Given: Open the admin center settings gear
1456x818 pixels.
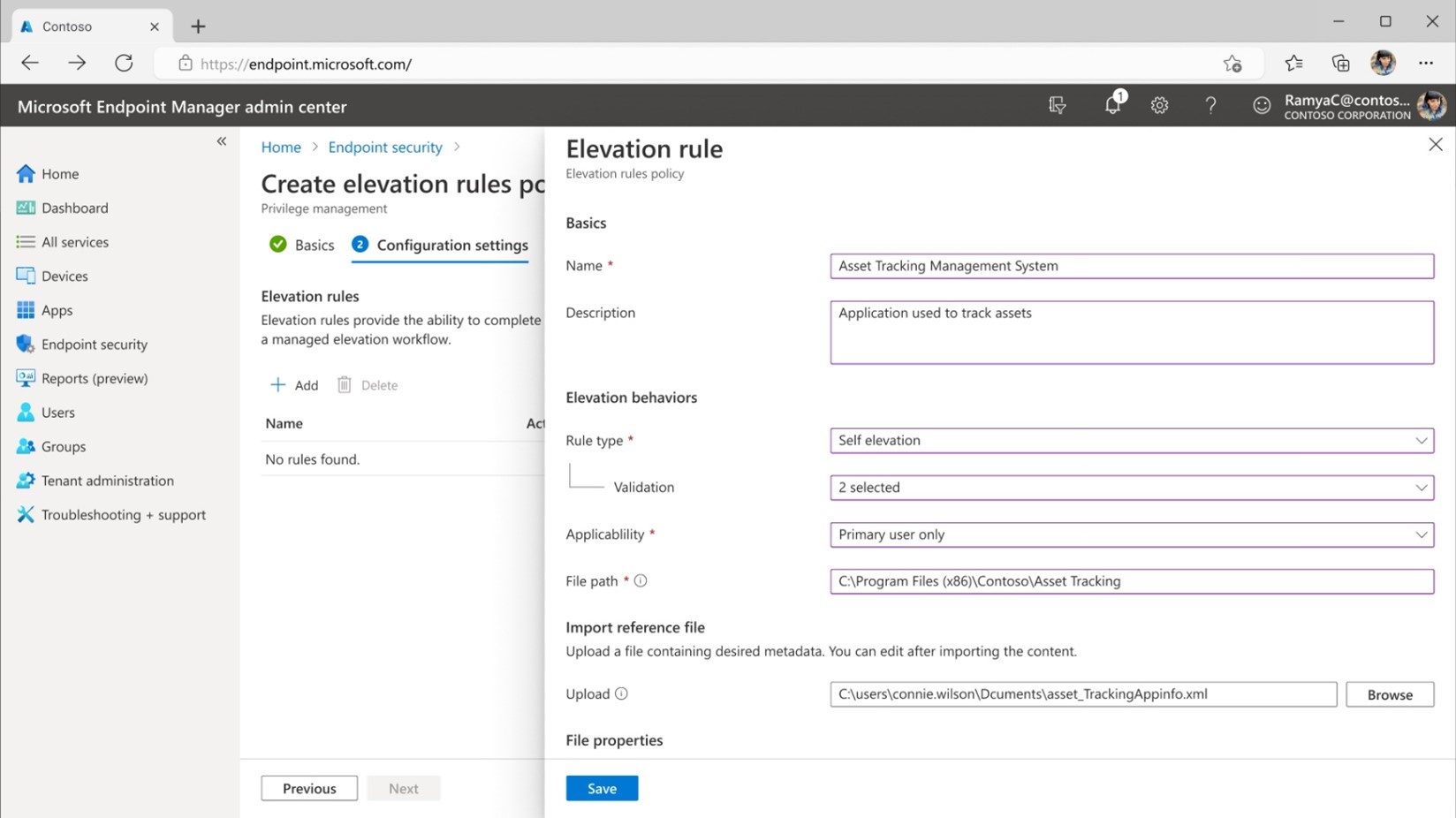Looking at the screenshot, I should point(1159,104).
